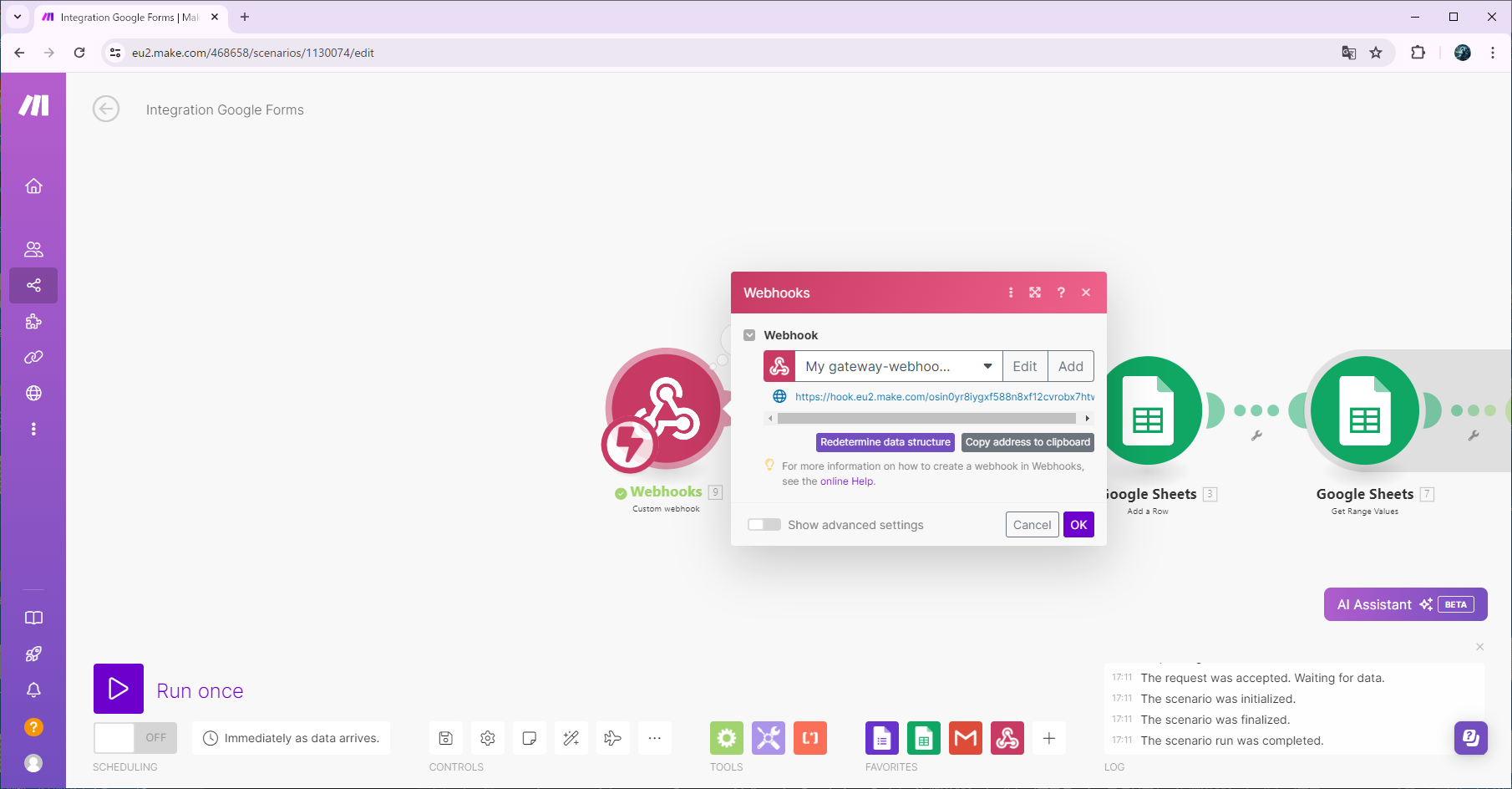The image size is (1512, 789).
Task: Select the Google Sheets Get Range Values module
Action: pyautogui.click(x=1365, y=410)
